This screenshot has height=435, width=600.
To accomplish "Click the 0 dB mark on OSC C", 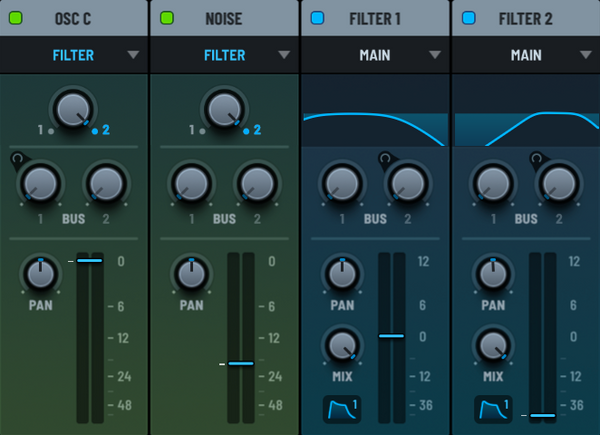I will (x=121, y=261).
